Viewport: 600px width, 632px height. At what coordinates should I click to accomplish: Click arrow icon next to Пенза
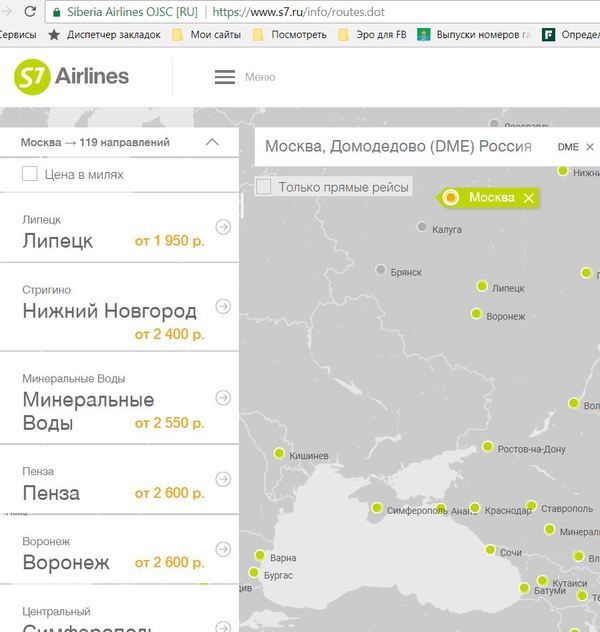[223, 479]
